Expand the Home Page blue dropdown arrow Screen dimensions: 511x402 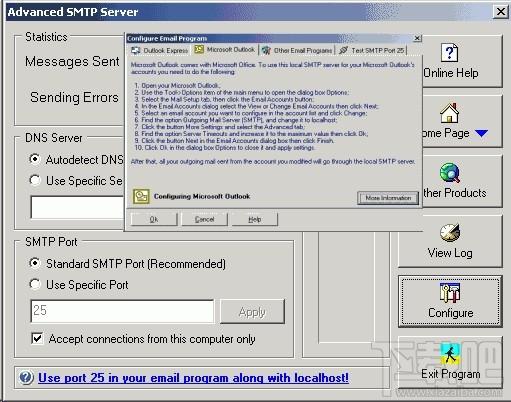pyautogui.click(x=482, y=133)
